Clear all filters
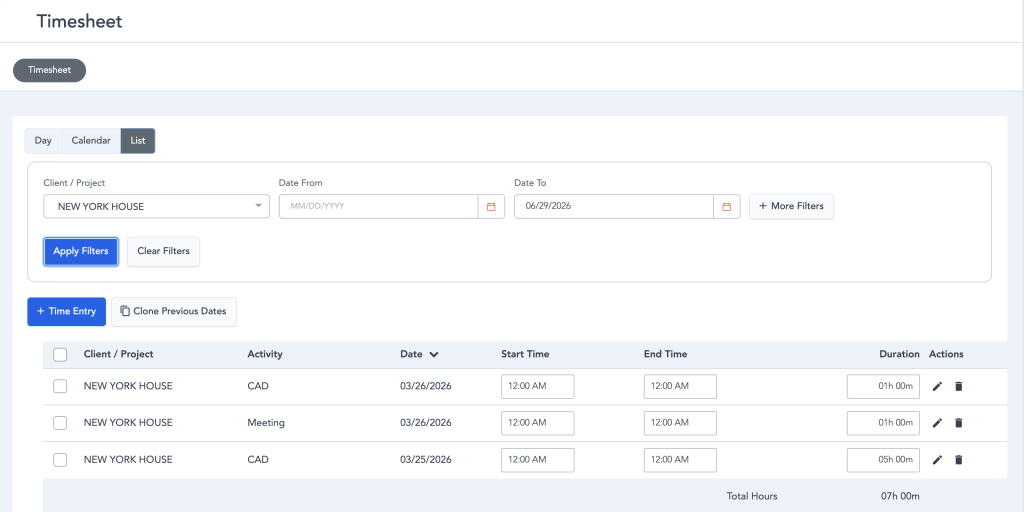 tap(163, 251)
